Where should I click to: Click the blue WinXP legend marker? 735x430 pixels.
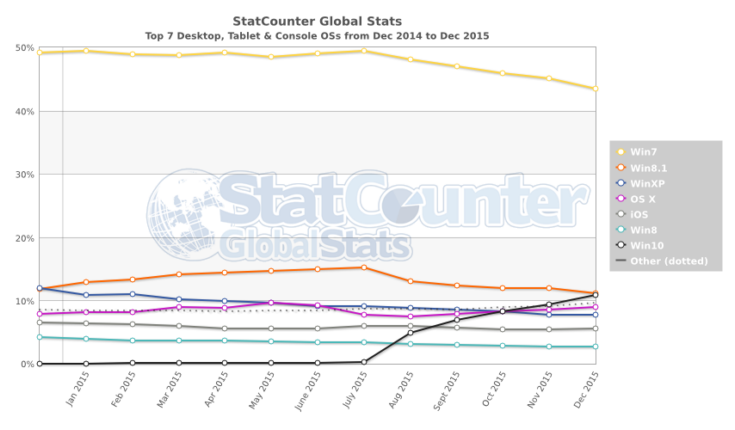620,183
